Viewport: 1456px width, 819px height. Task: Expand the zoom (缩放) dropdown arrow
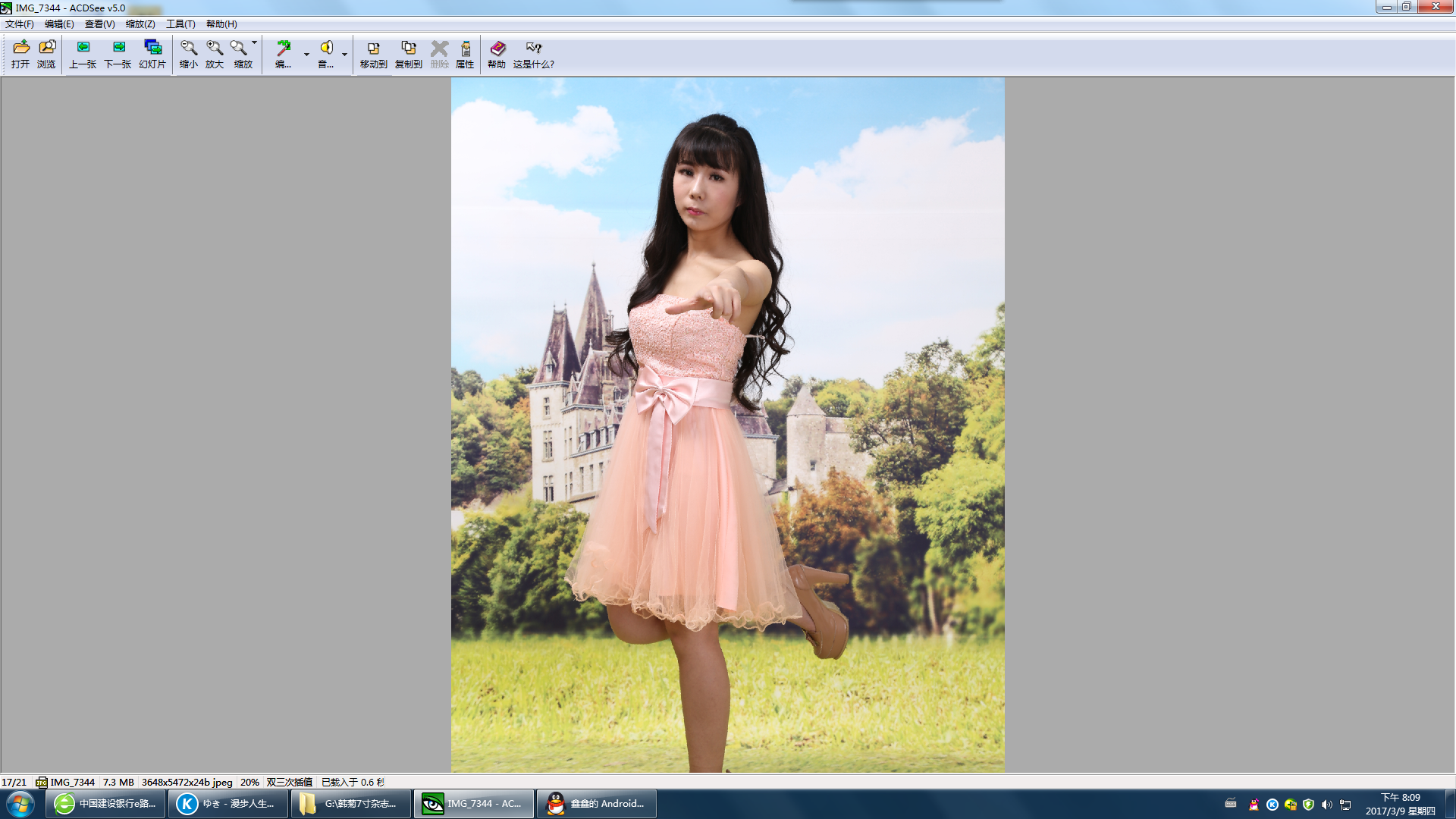click(255, 42)
